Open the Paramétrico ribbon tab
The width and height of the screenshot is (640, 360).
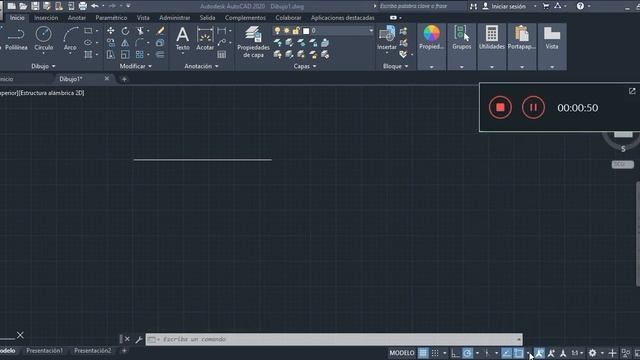(111, 18)
